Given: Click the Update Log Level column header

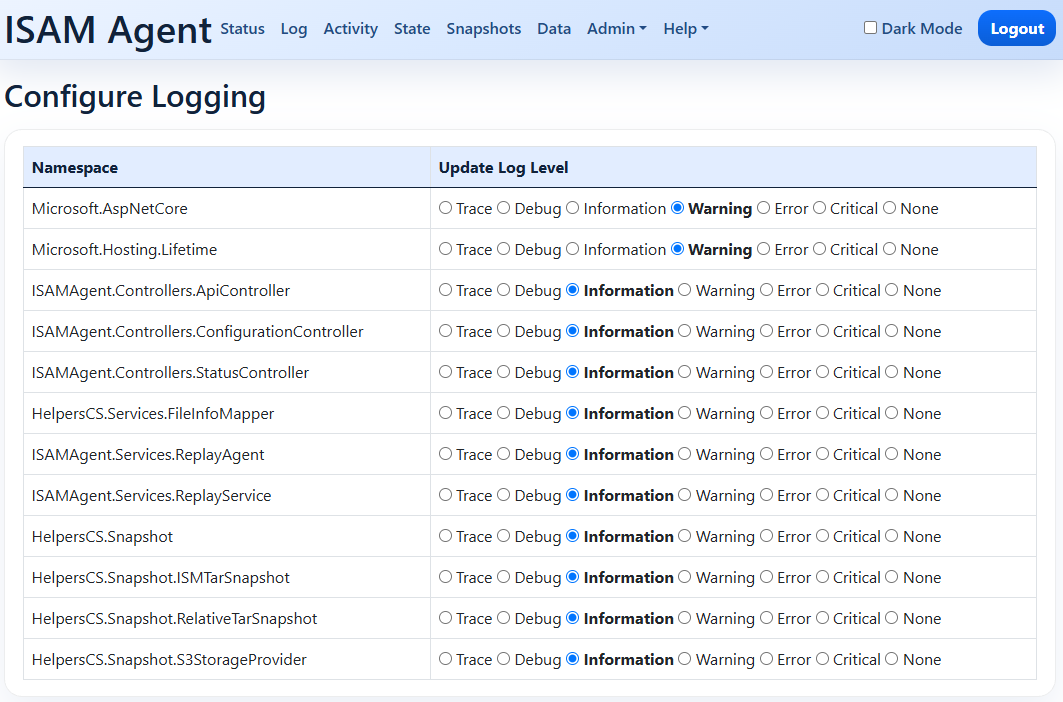Looking at the screenshot, I should (x=734, y=168).
